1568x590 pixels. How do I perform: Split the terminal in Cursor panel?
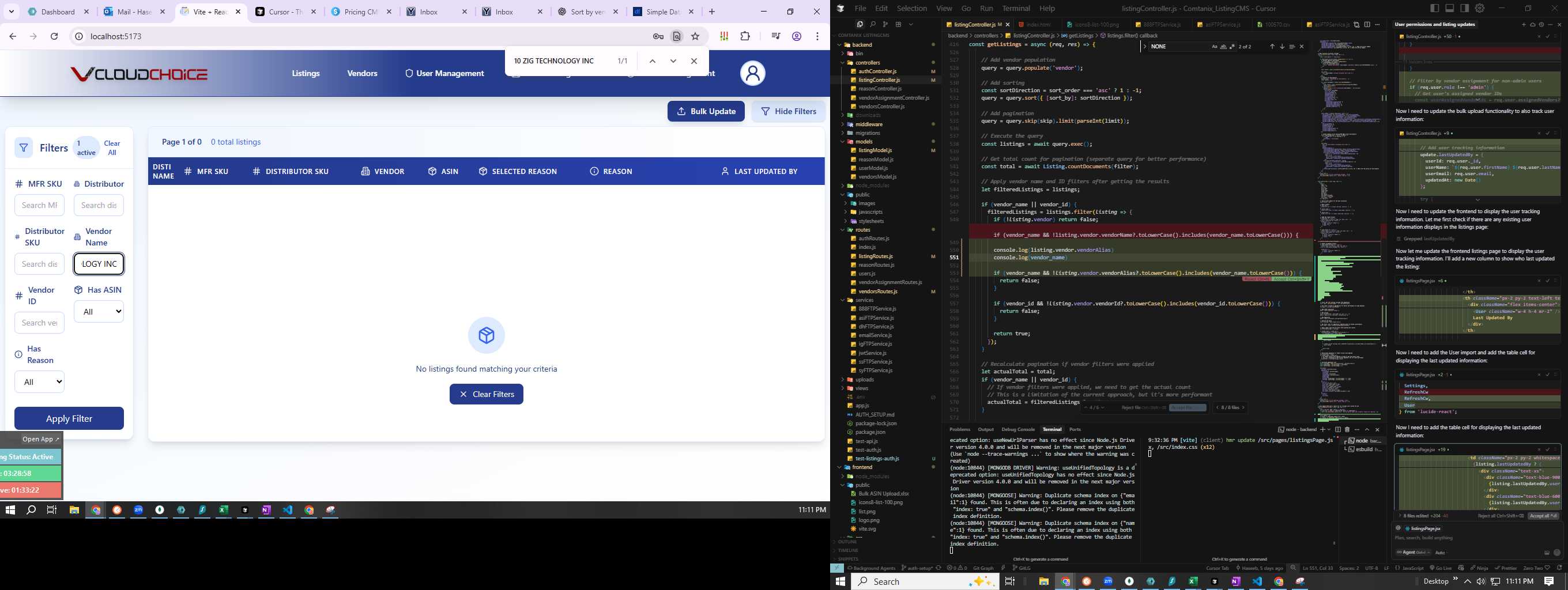pyautogui.click(x=1338, y=429)
